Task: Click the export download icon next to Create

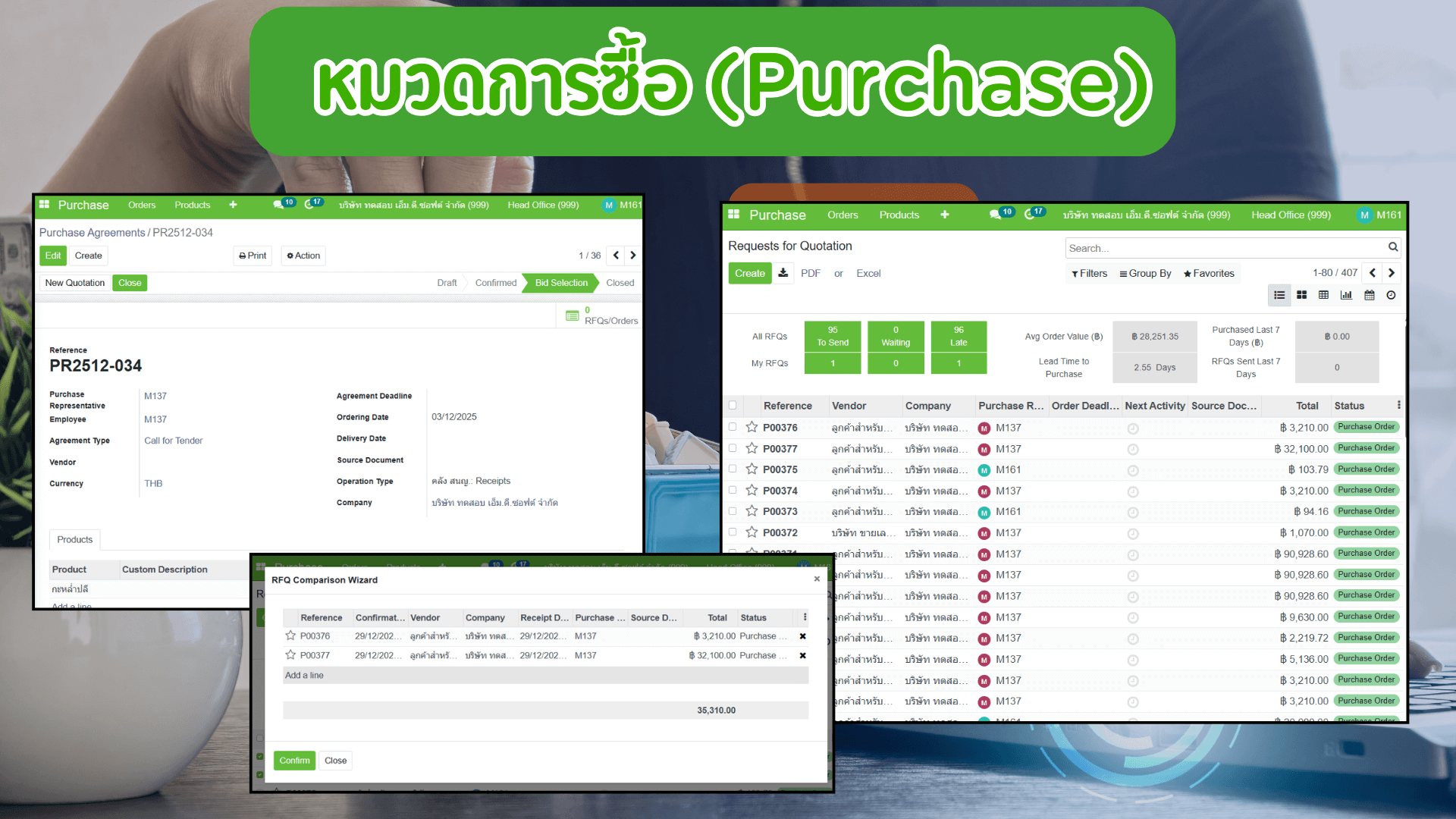Action: coord(783,273)
